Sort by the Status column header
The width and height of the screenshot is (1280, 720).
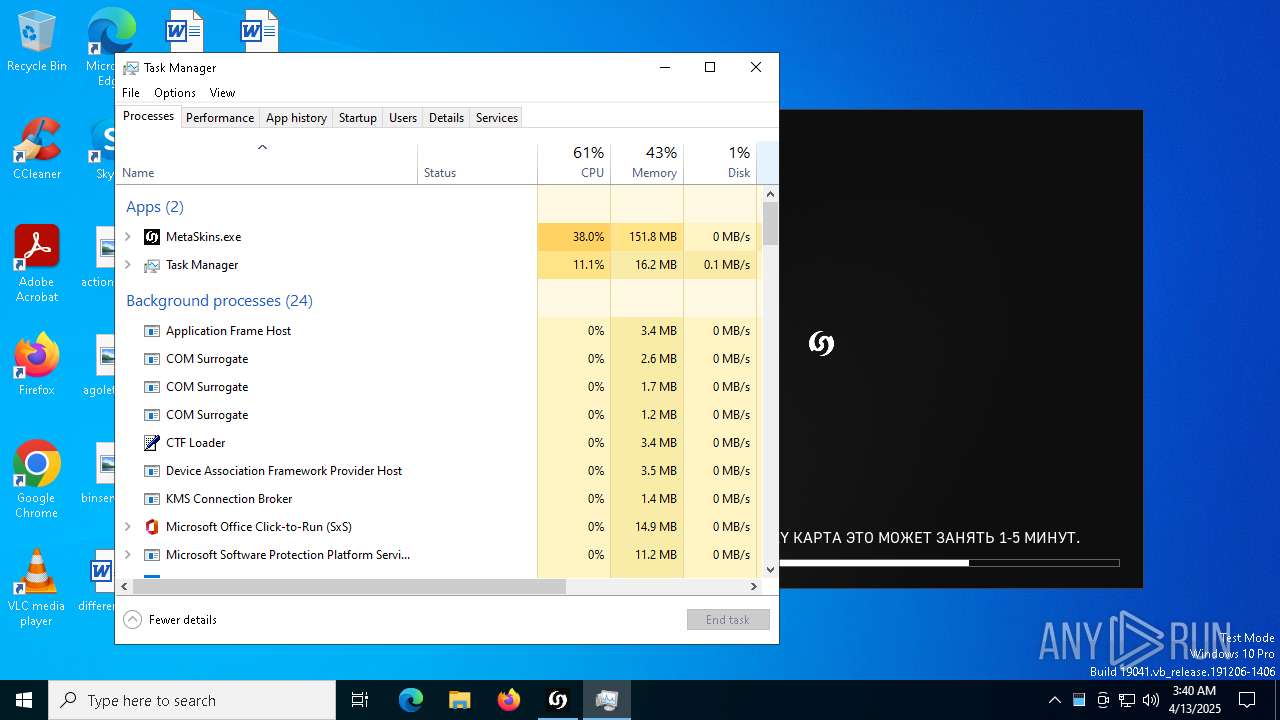(477, 163)
